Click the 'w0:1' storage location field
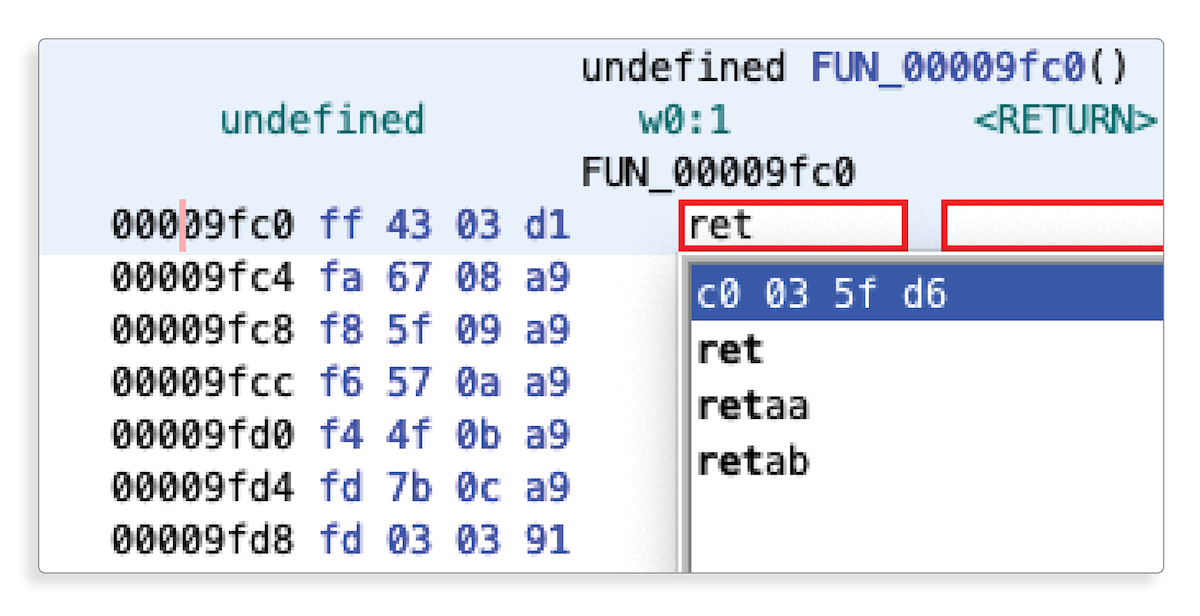The width and height of the screenshot is (1200, 616). pos(685,121)
